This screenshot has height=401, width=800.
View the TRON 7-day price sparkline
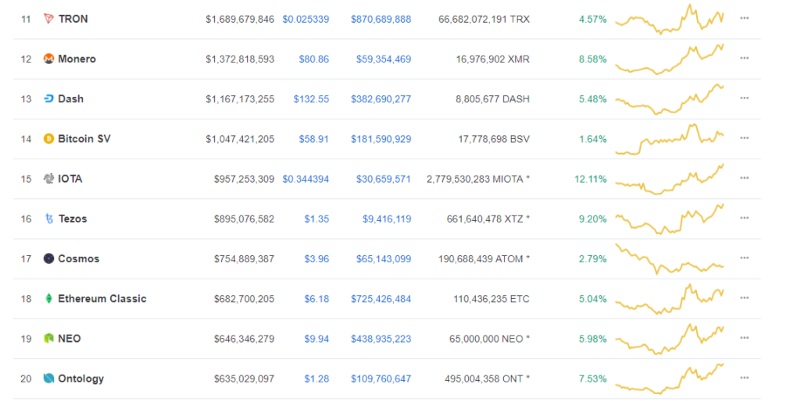[x=669, y=19]
